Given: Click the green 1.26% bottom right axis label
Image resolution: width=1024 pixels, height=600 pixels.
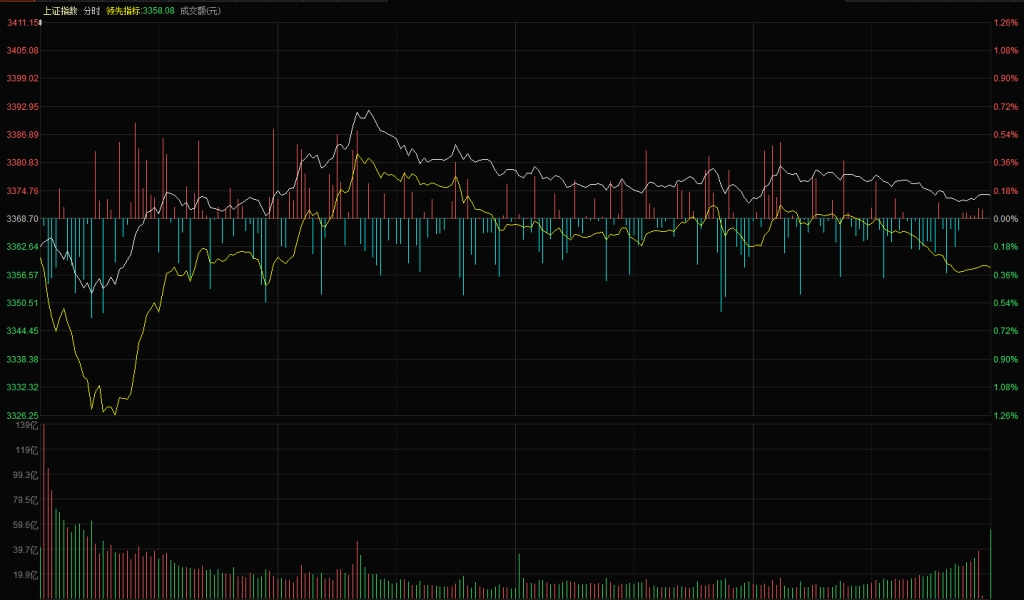Looking at the screenshot, I should point(1005,415).
